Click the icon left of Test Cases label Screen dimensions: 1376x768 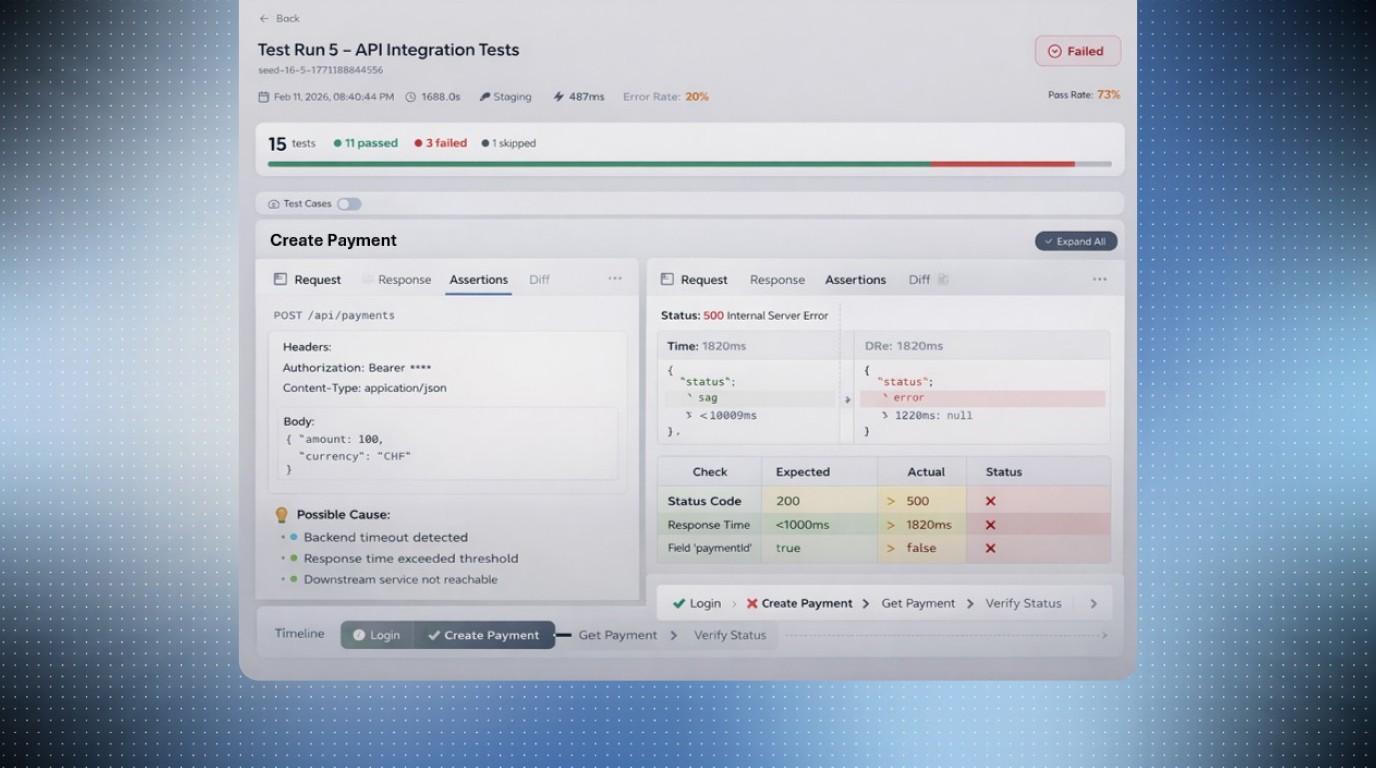(274, 204)
